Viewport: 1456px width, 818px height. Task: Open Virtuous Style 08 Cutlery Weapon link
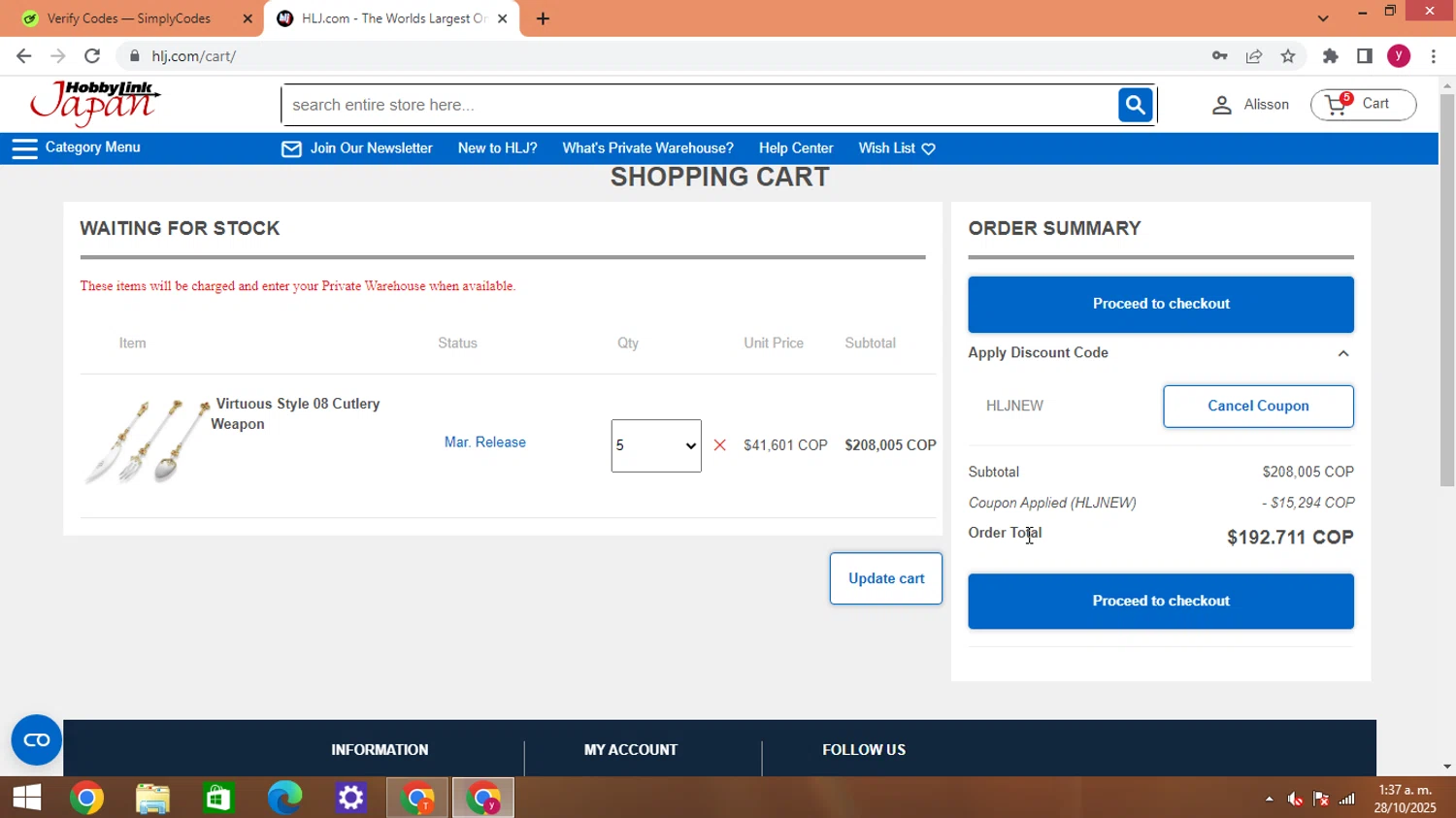click(x=296, y=414)
